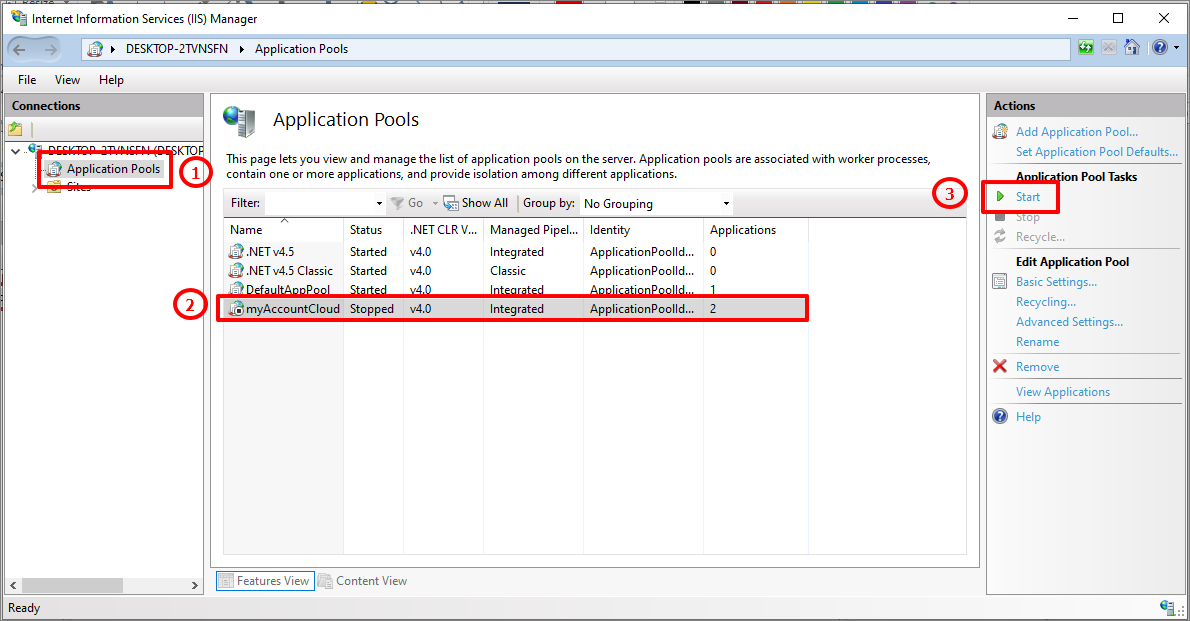Click DESKTOP-2TVNSFN in the address bar
Viewport: 1190px width, 621px height.
(177, 49)
